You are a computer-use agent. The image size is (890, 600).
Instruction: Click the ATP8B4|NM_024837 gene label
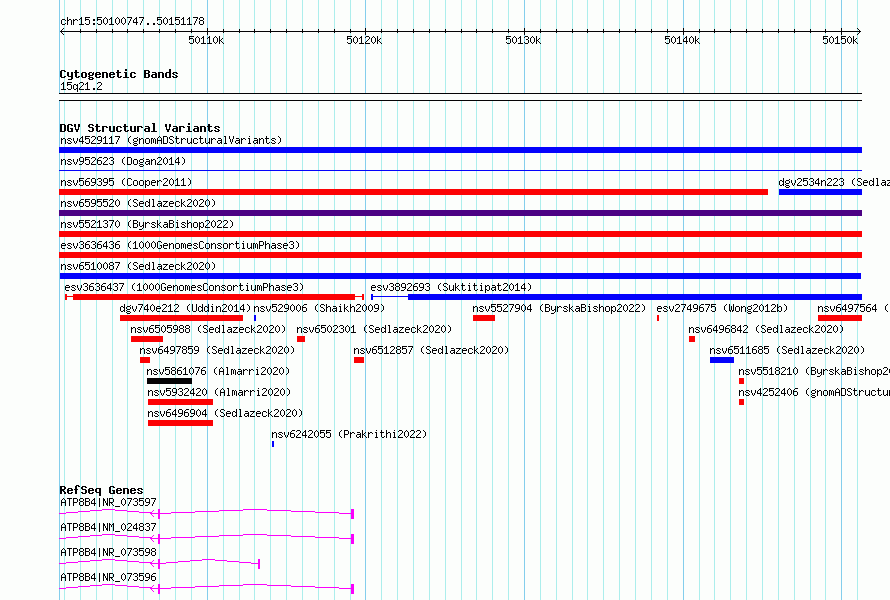click(108, 527)
